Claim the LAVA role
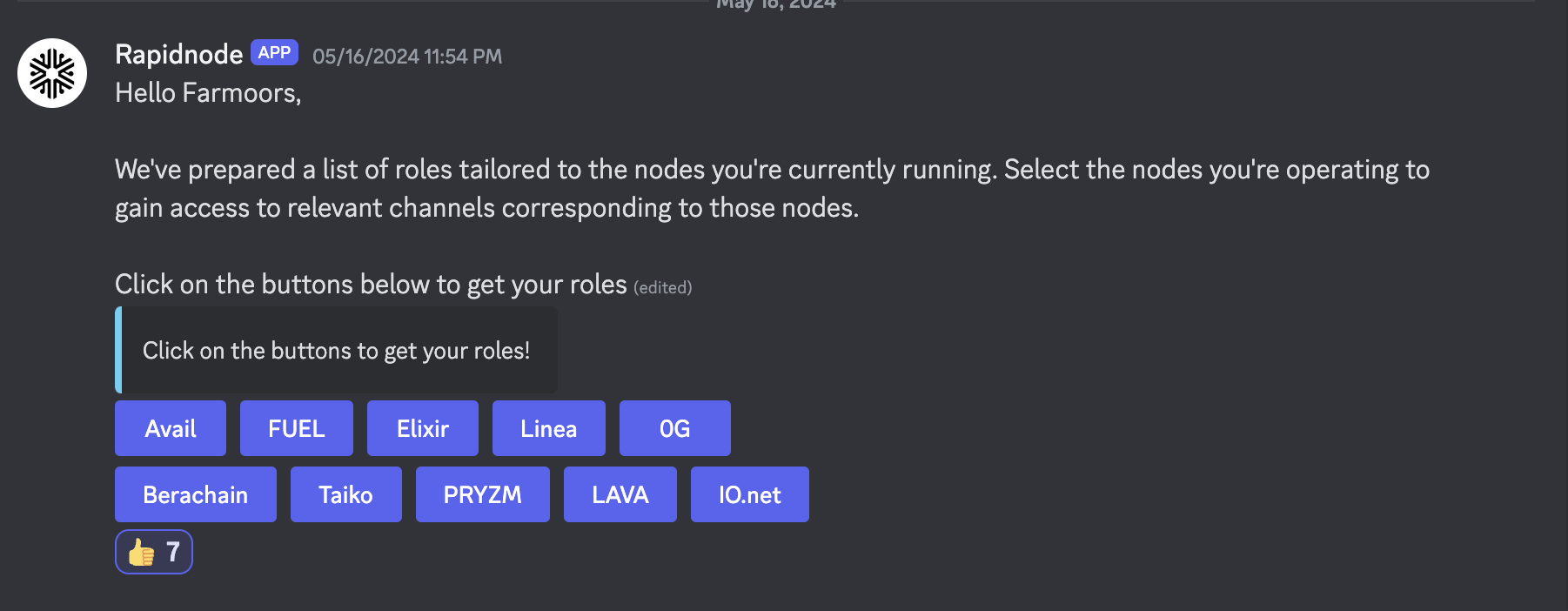 620,494
